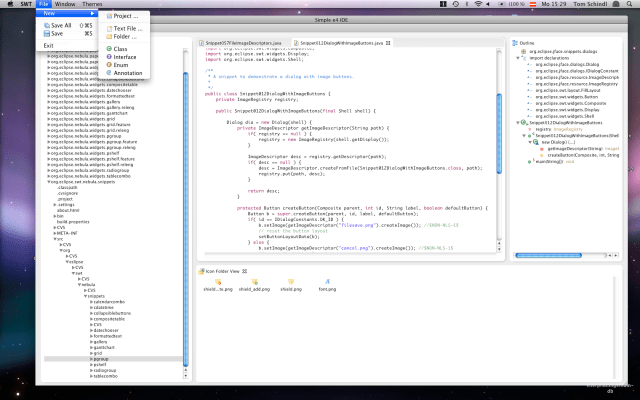The height and width of the screenshot is (400, 640).
Task: Click Exit in the File menu
Action: 49,45
